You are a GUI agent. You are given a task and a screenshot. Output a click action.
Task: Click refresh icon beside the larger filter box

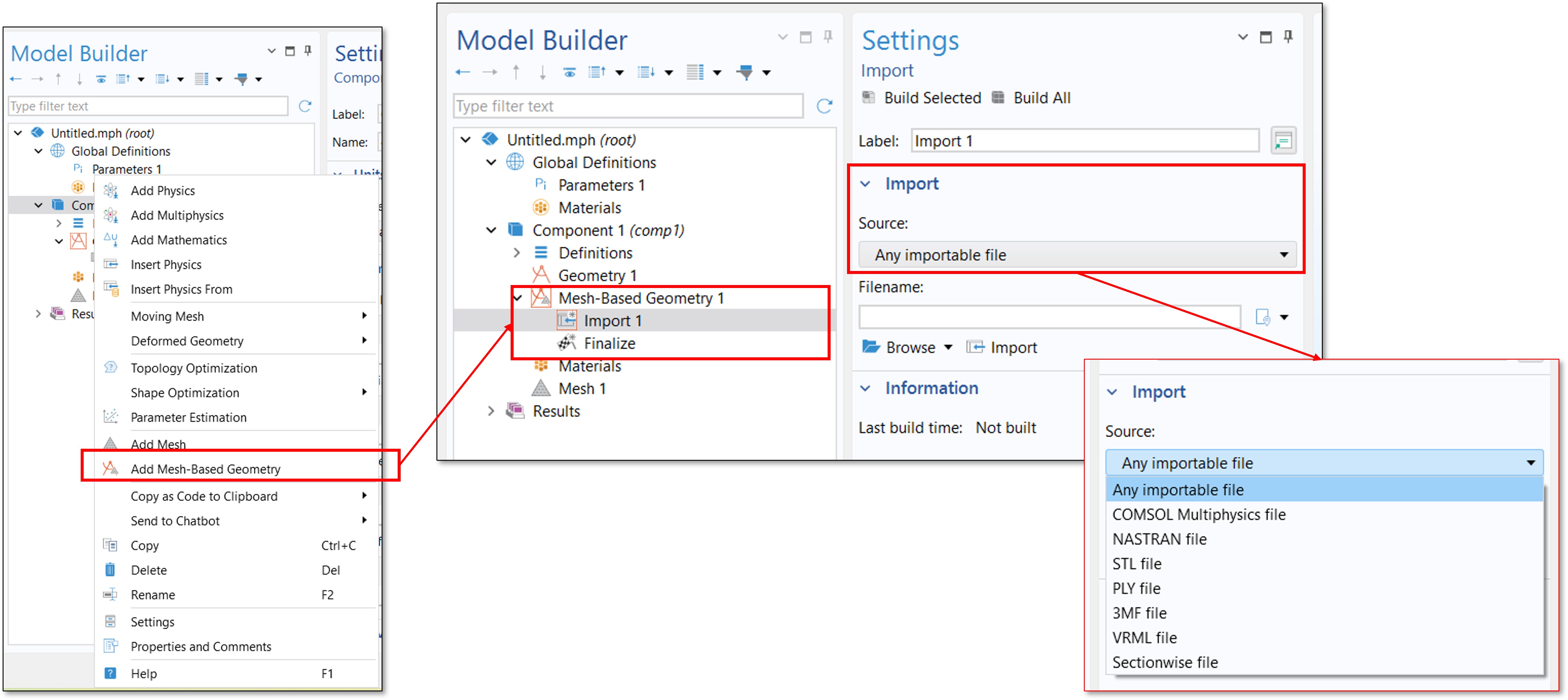(824, 106)
